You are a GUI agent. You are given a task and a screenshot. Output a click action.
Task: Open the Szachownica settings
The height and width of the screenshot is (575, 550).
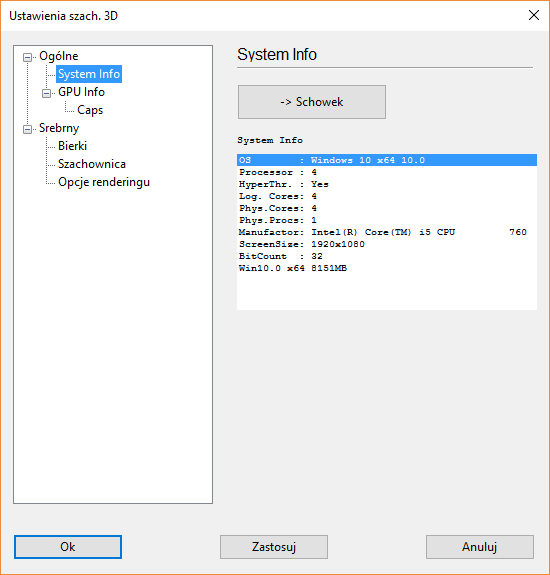[92, 164]
